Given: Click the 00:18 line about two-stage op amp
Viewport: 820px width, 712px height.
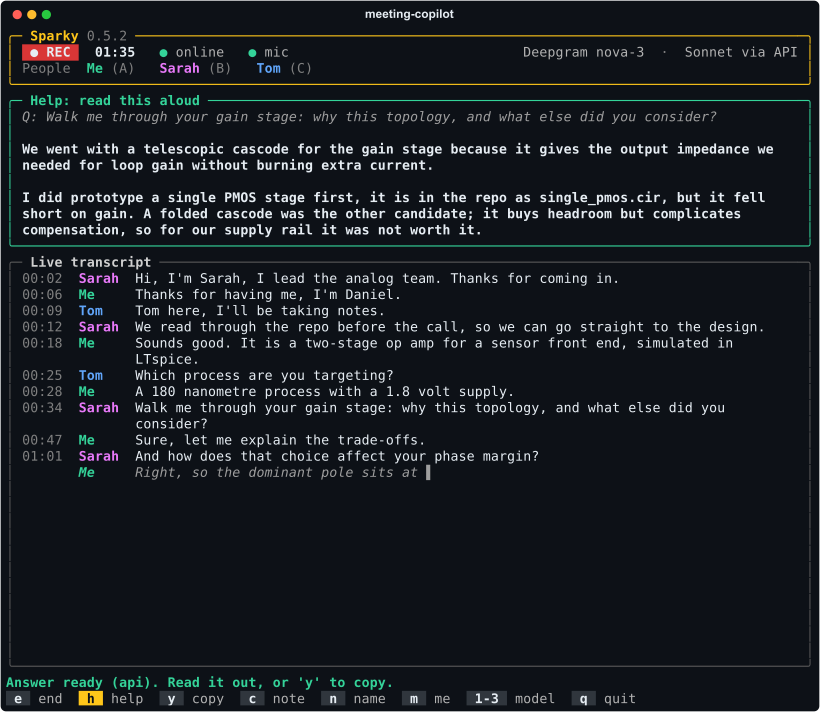Looking at the screenshot, I should 377,351.
